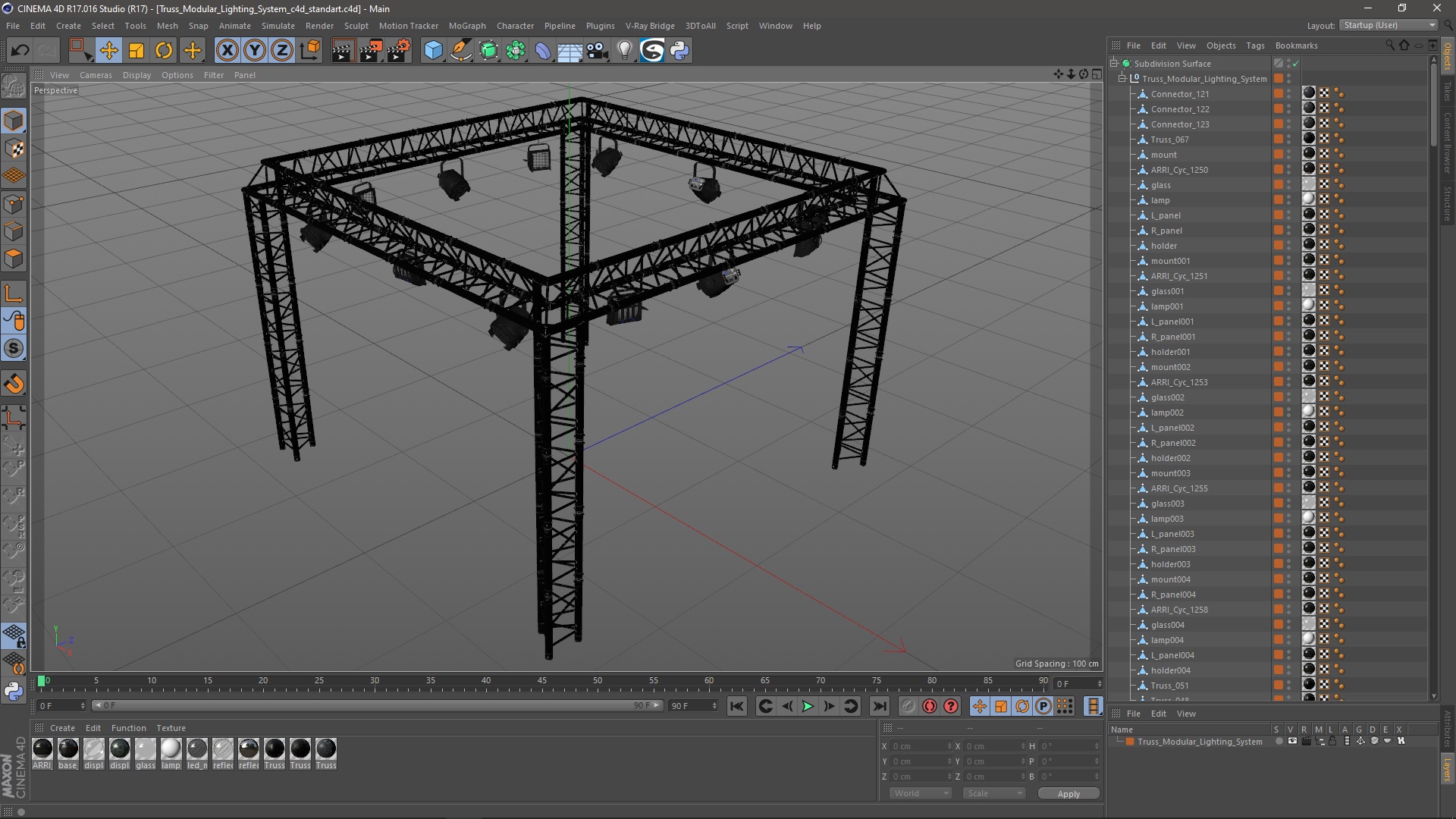
Task: Select the glass material swatch
Action: pyautogui.click(x=146, y=749)
